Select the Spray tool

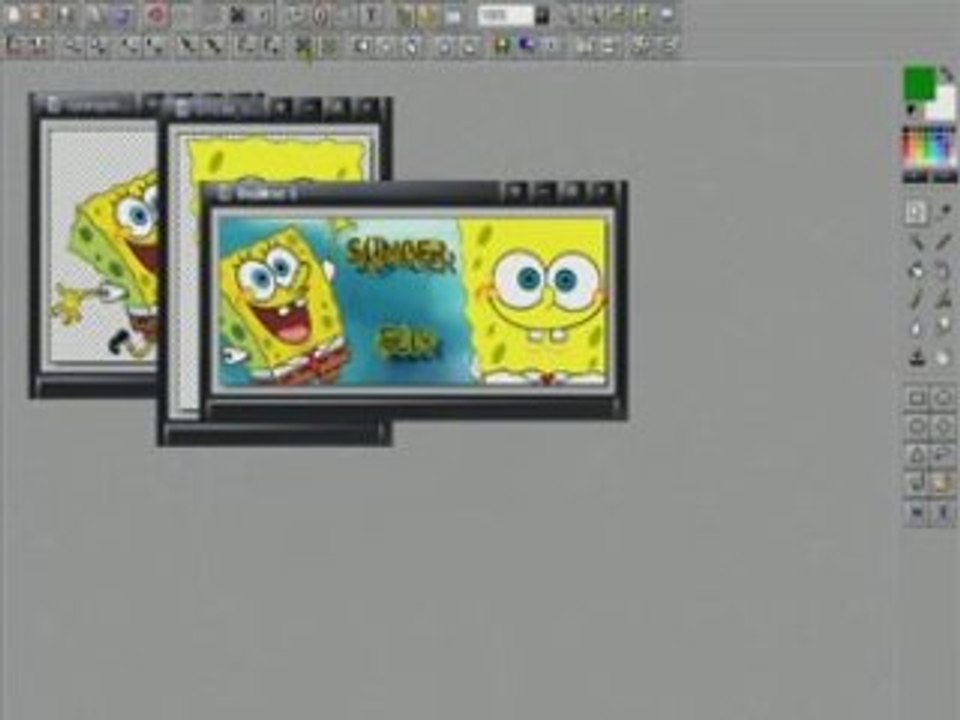(x=943, y=270)
